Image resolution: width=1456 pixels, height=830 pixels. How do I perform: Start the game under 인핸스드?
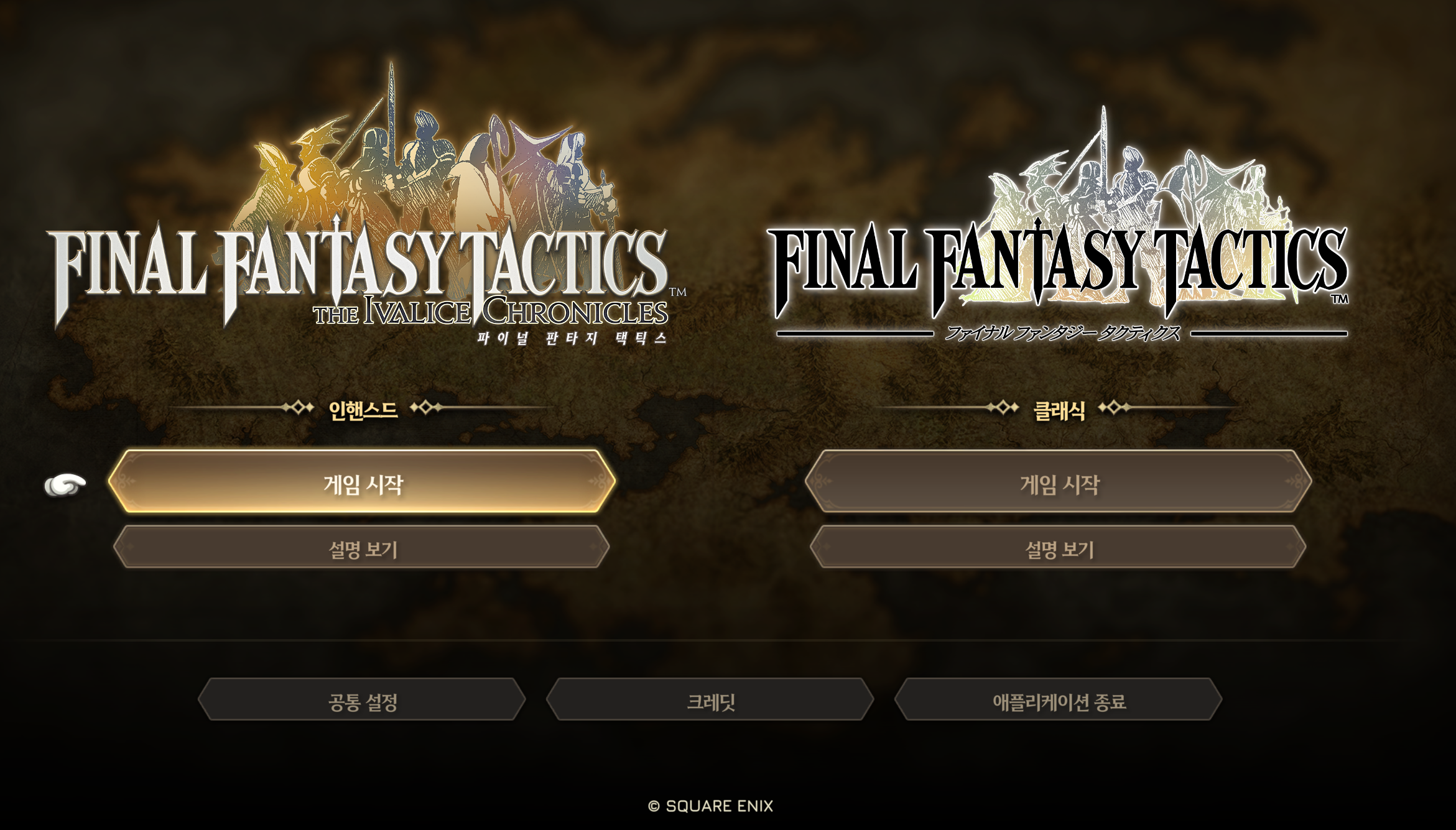coord(362,482)
